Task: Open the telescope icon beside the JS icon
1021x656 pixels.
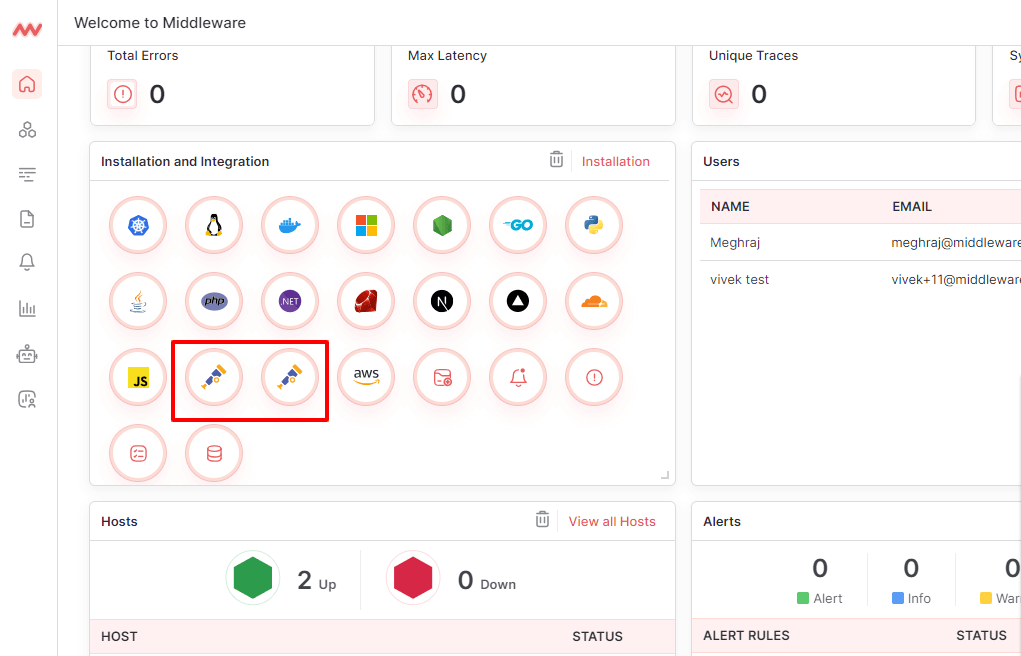Action: 214,378
